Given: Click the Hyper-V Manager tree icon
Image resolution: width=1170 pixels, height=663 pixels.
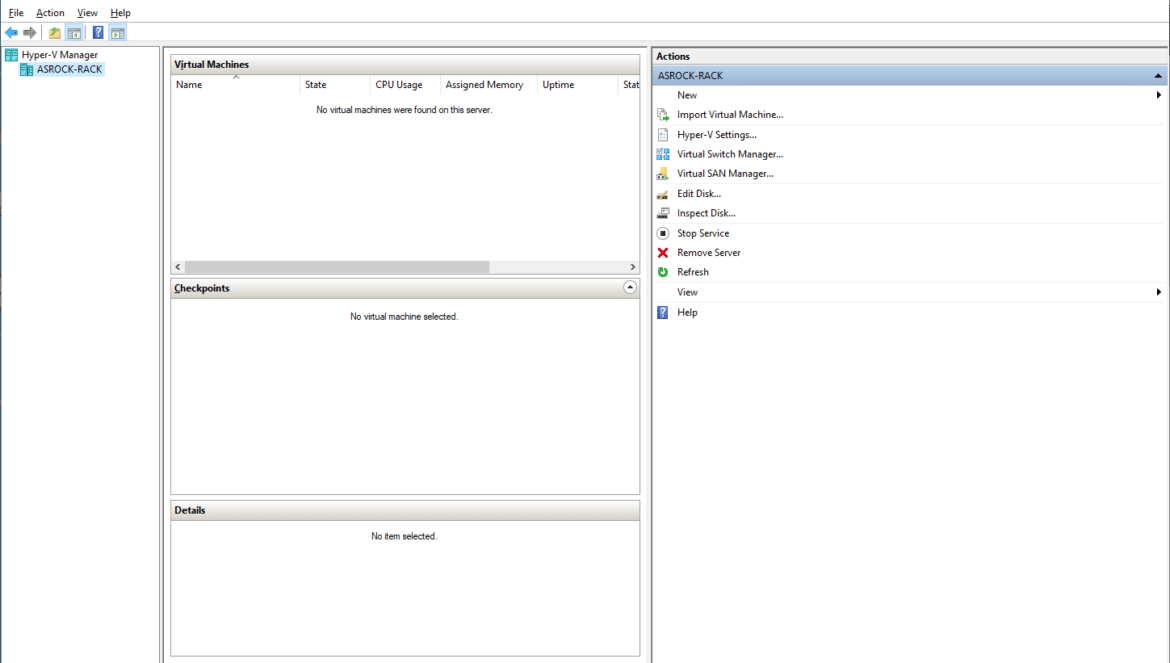Looking at the screenshot, I should (x=11, y=54).
